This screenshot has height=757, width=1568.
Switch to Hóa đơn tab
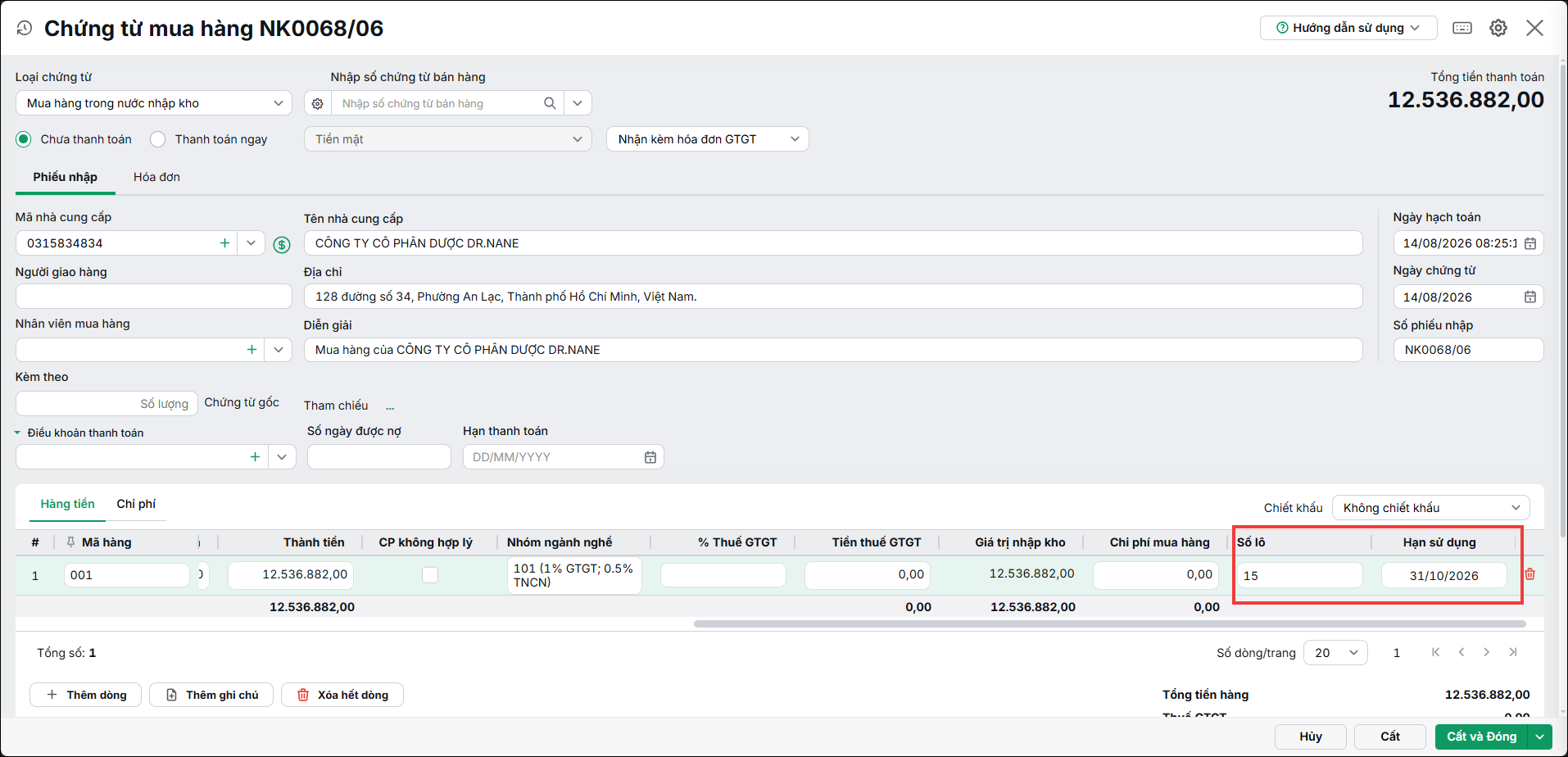(x=156, y=177)
